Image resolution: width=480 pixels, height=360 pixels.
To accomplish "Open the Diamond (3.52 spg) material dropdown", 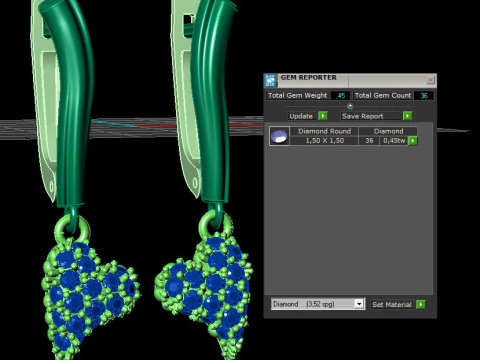I will [318, 304].
